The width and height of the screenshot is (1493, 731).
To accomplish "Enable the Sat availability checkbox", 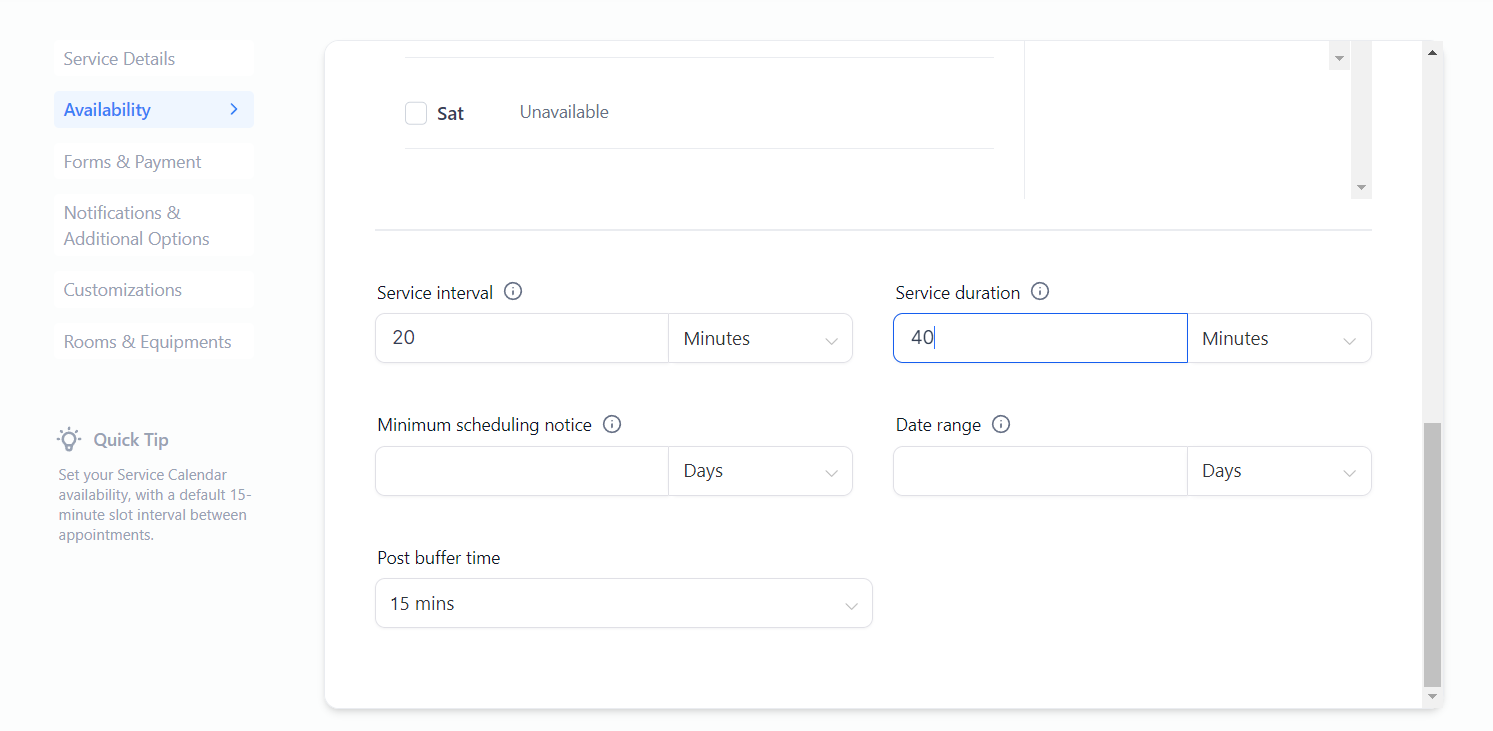I will 416,113.
